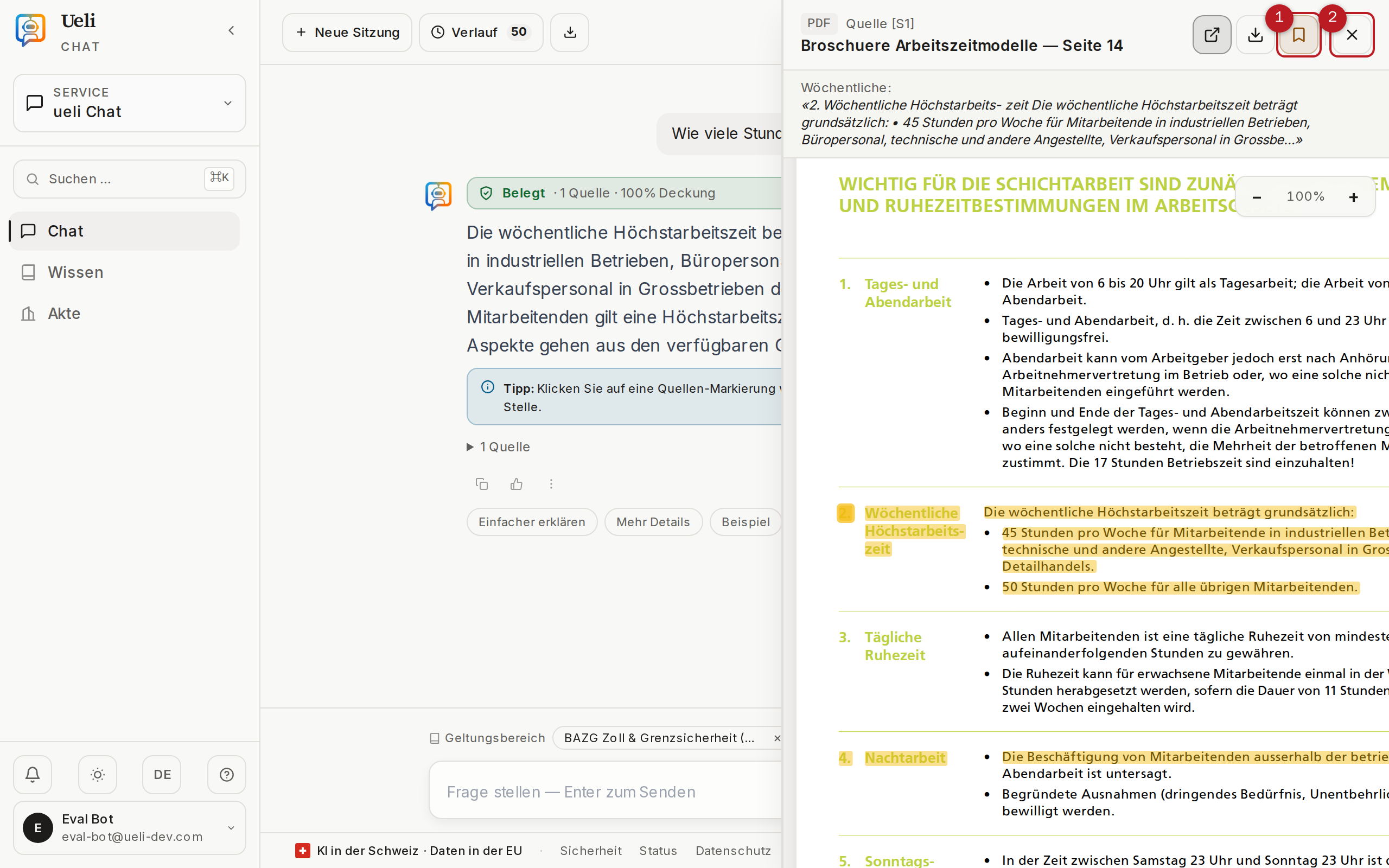The image size is (1389, 868).
Task: Click the Beispiel suggestion chip
Action: pos(746,522)
